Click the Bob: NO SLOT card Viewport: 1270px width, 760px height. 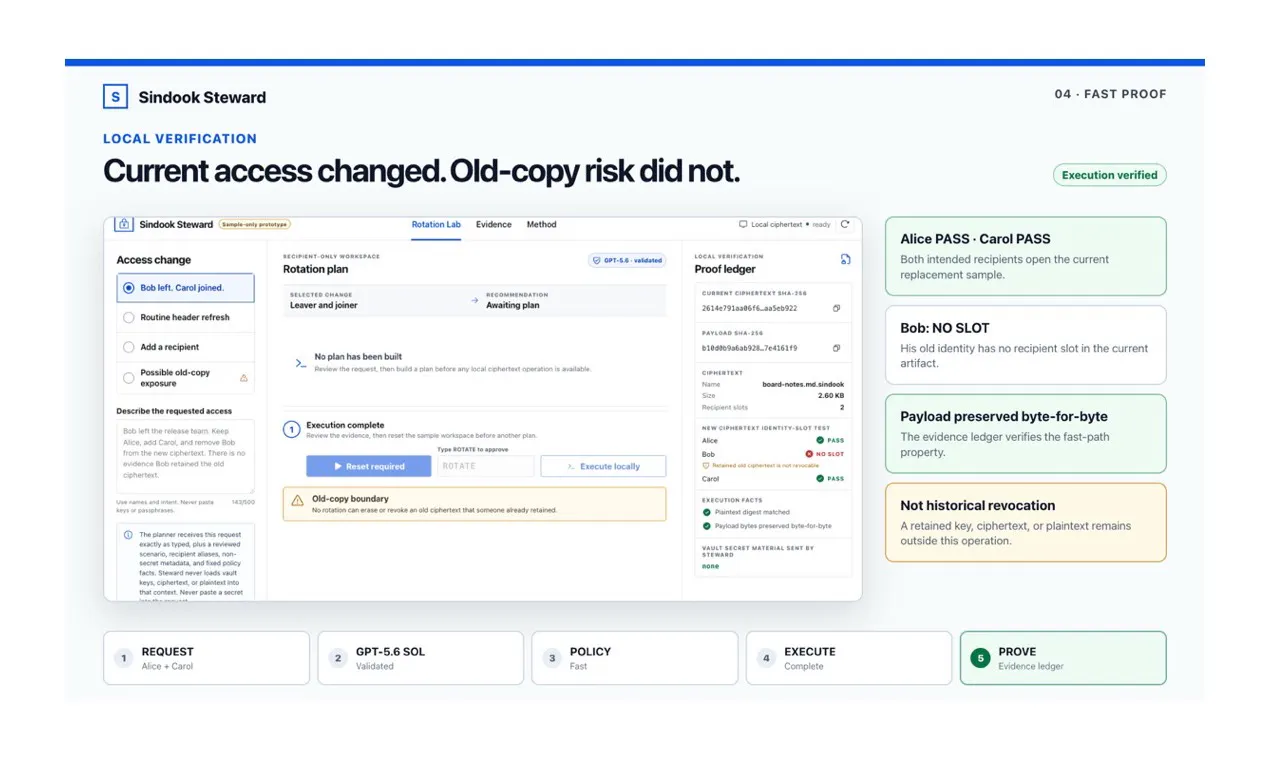(1026, 345)
